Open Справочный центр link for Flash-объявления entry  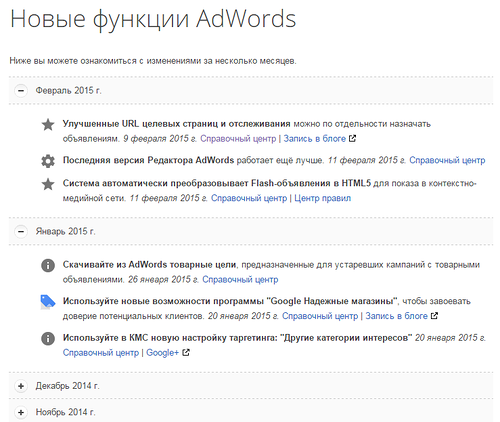[x=249, y=198]
